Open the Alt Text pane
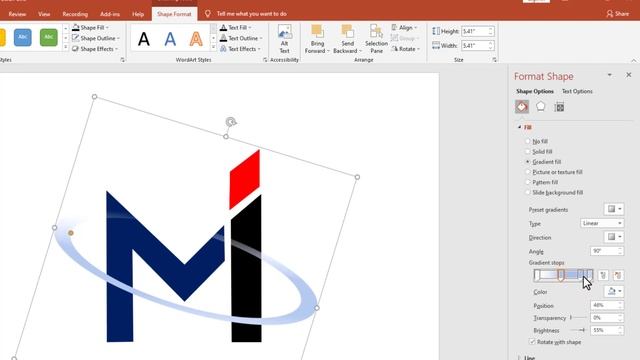The width and height of the screenshot is (640, 360). click(x=284, y=39)
